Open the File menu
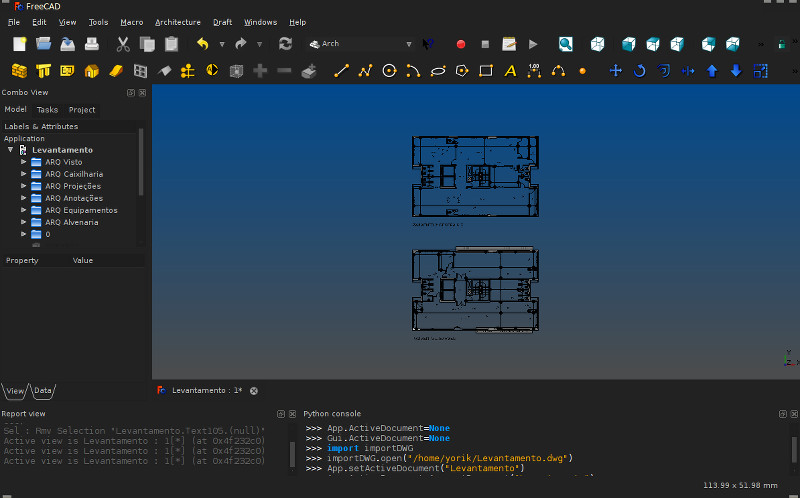The height and width of the screenshot is (498, 800). click(14, 22)
